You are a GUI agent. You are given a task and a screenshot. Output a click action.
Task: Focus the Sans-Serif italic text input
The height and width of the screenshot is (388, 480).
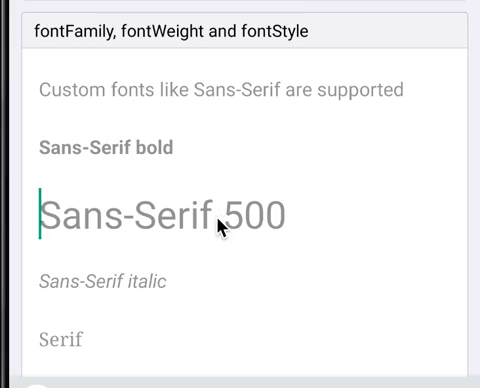click(x=244, y=281)
